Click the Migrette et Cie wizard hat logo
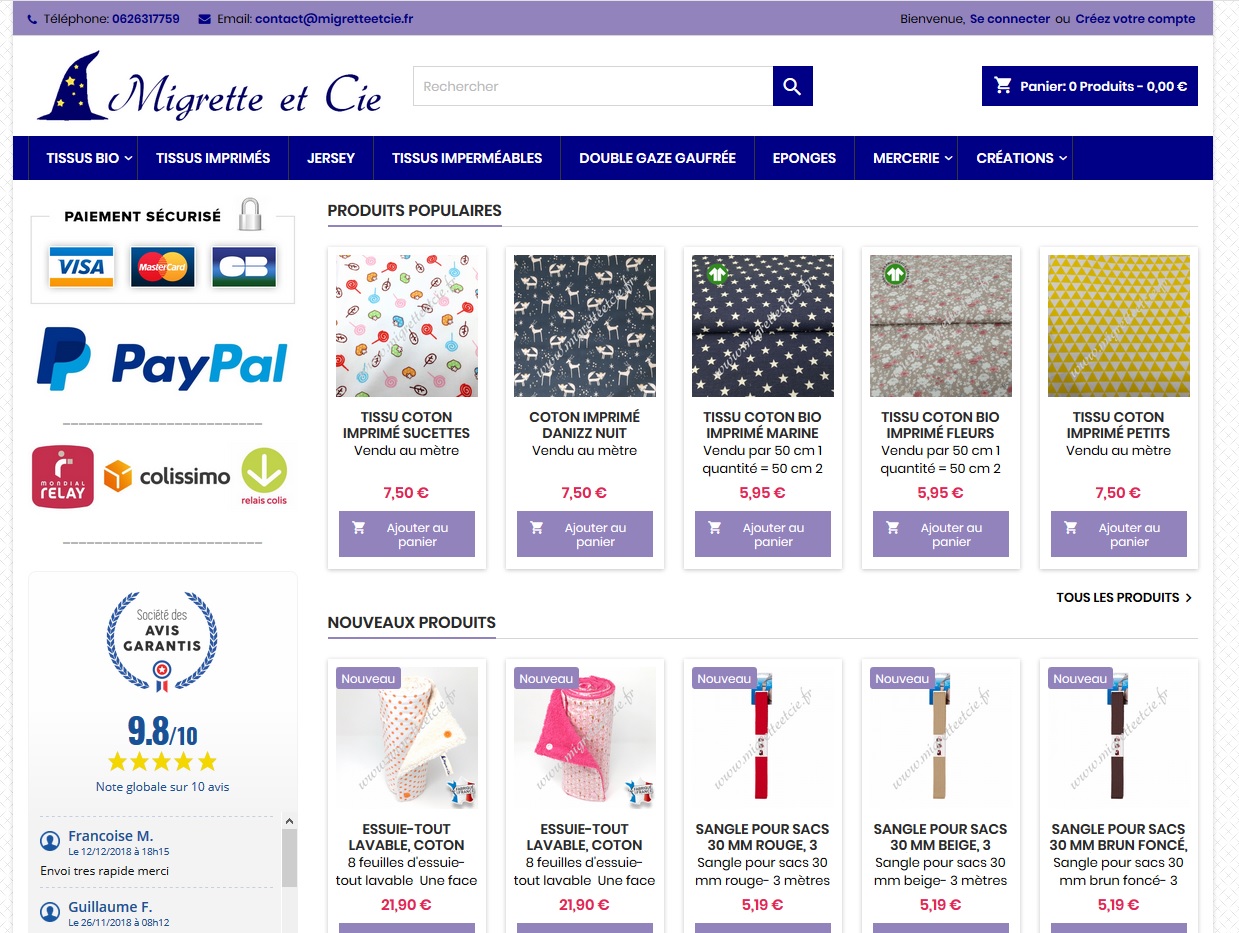Viewport: 1239px width, 933px height. (x=210, y=87)
